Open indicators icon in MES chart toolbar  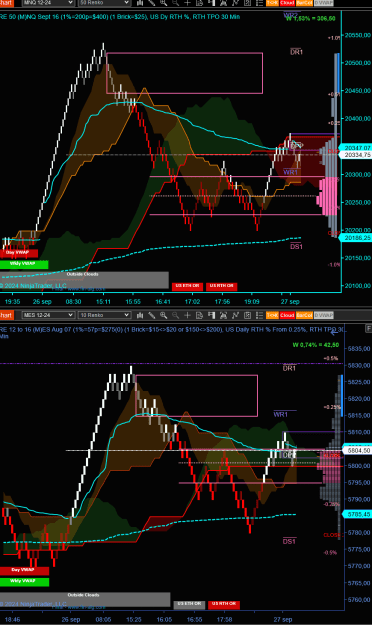236,315
